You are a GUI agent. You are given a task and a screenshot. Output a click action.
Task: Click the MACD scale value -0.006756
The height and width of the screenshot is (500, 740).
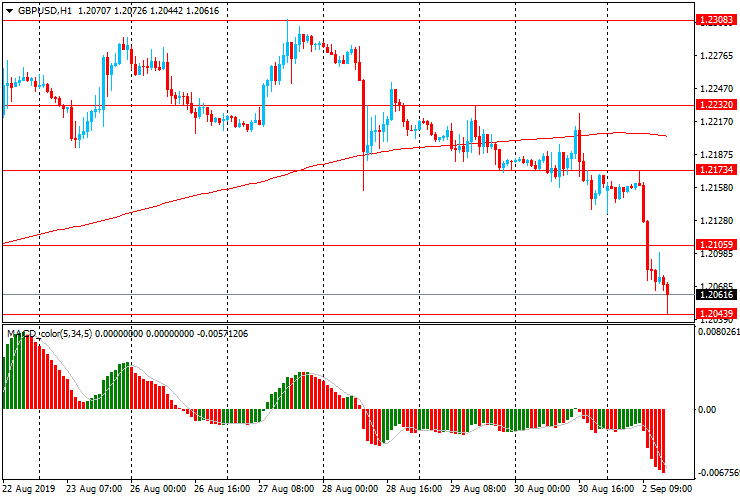[718, 473]
